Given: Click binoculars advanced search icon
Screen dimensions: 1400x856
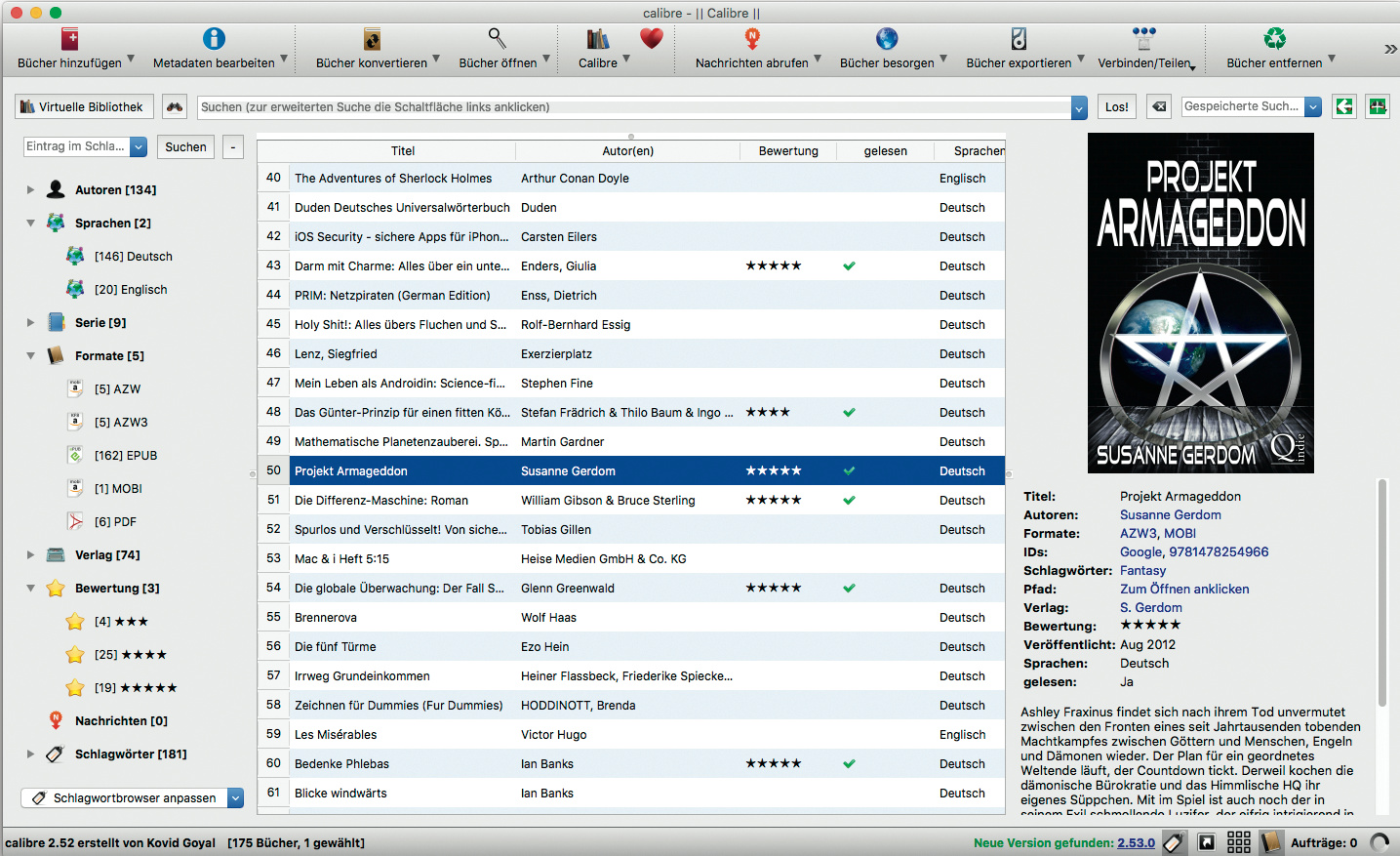Looking at the screenshot, I should (175, 107).
